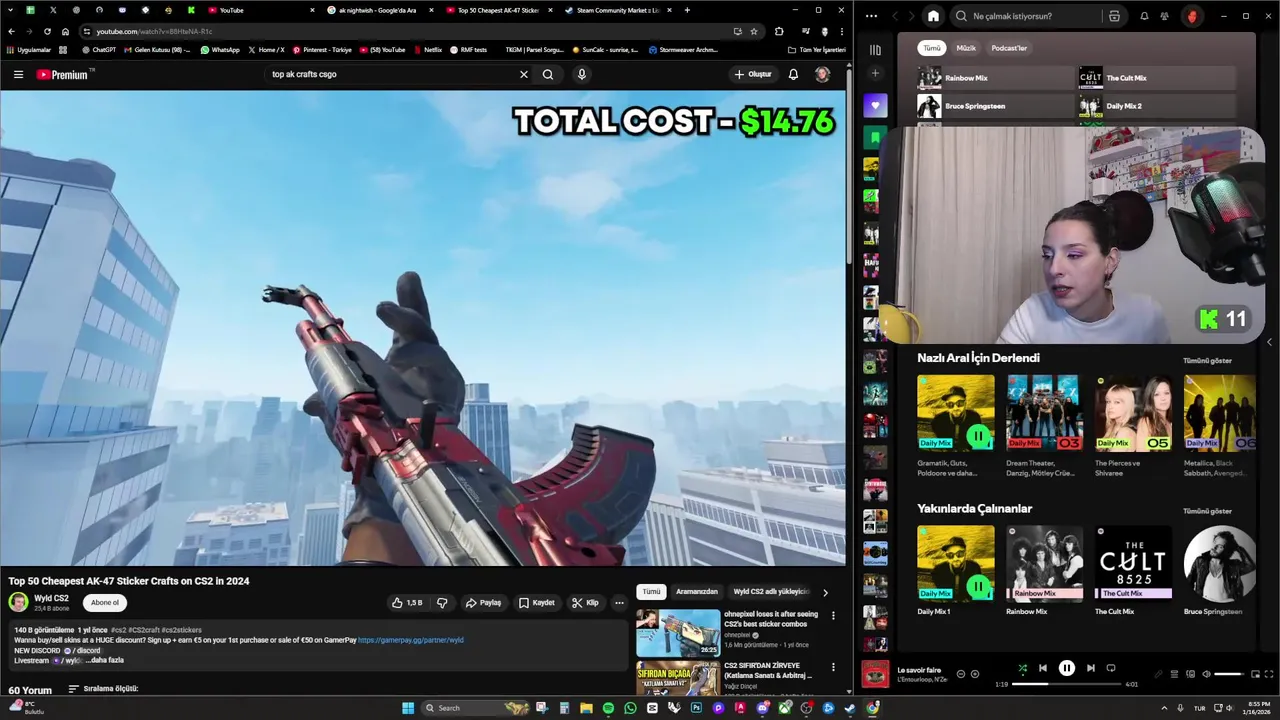Image resolution: width=1280 pixels, height=720 pixels.
Task: Open the Netflix bookmark
Action: 427,49
